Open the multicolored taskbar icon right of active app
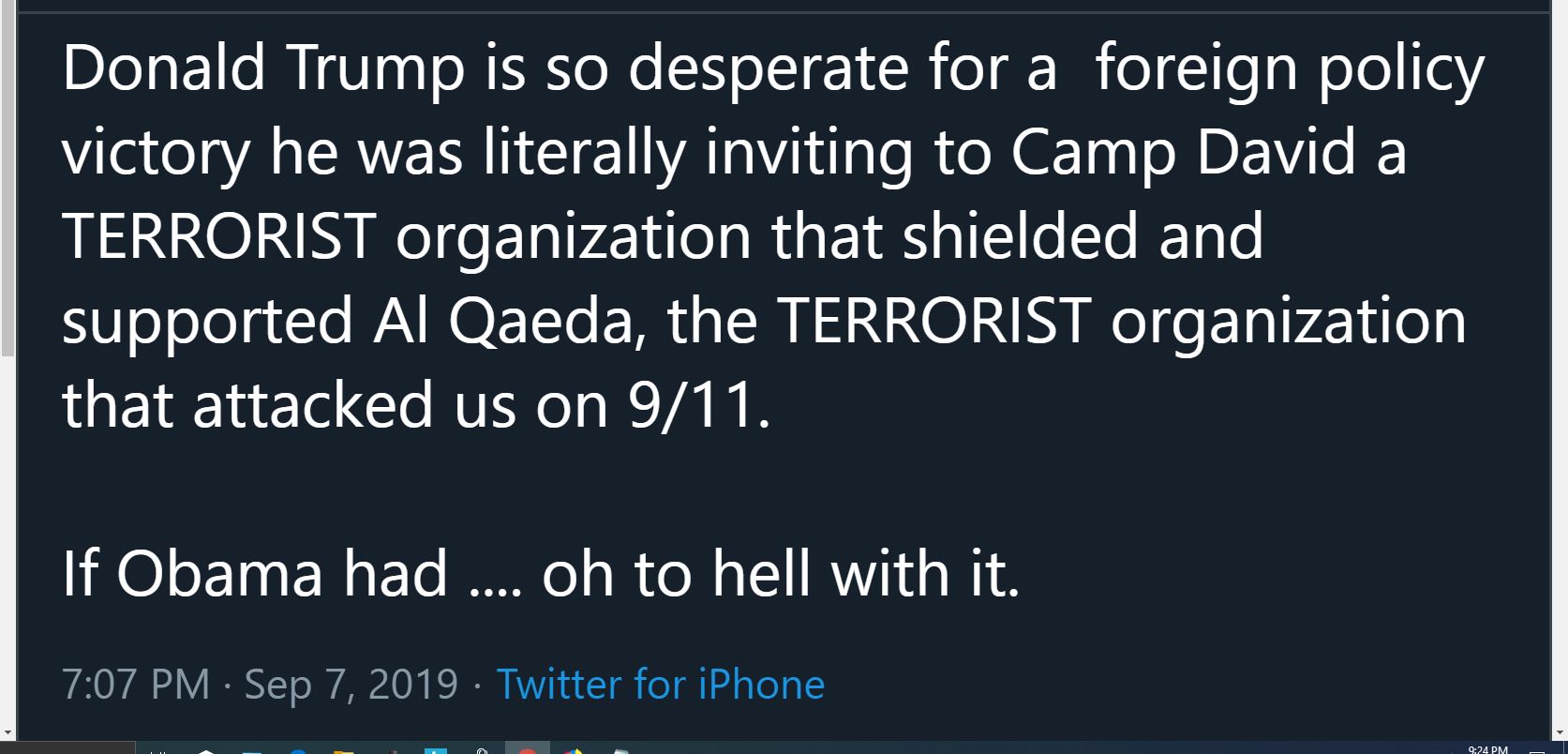 click(x=574, y=751)
